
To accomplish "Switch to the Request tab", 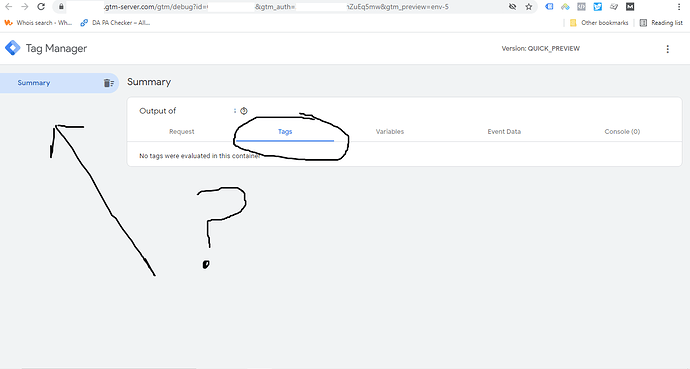I will [182, 132].
